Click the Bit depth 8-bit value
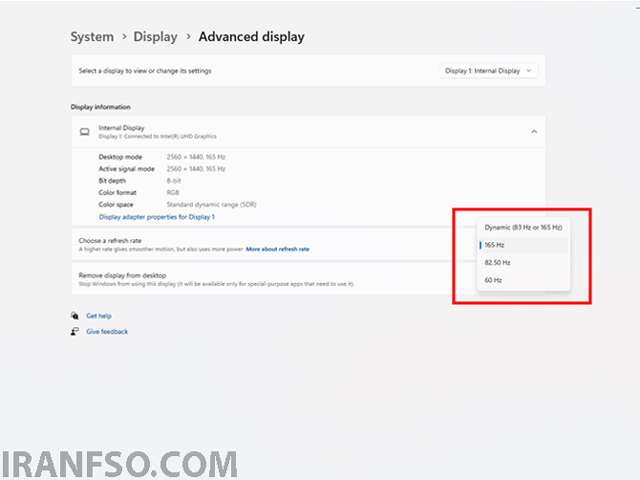 [x=174, y=180]
